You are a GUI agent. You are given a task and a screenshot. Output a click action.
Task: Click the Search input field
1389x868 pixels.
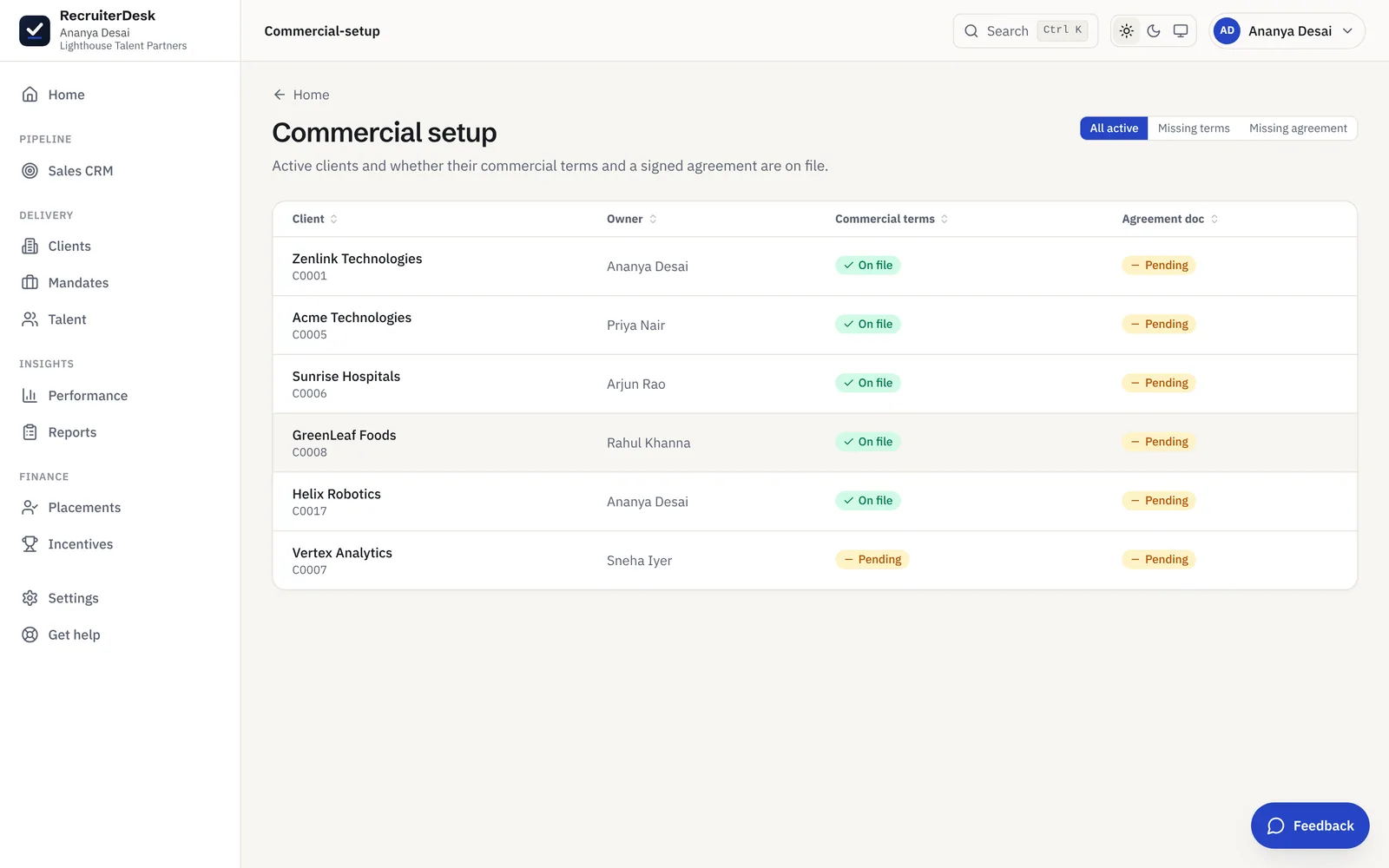[1025, 31]
